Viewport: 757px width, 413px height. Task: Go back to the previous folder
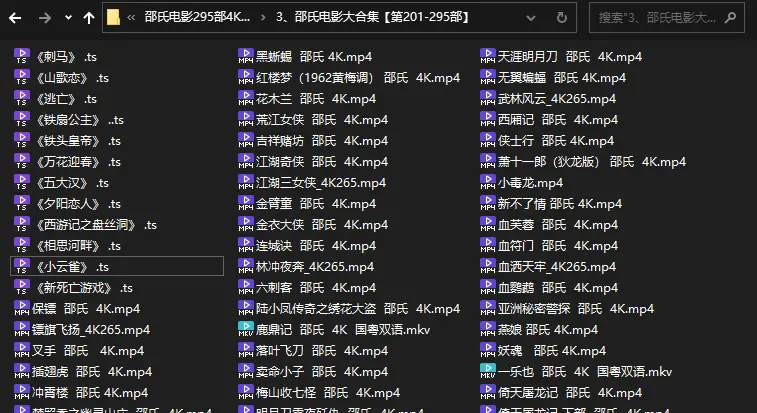pyautogui.click(x=15, y=18)
